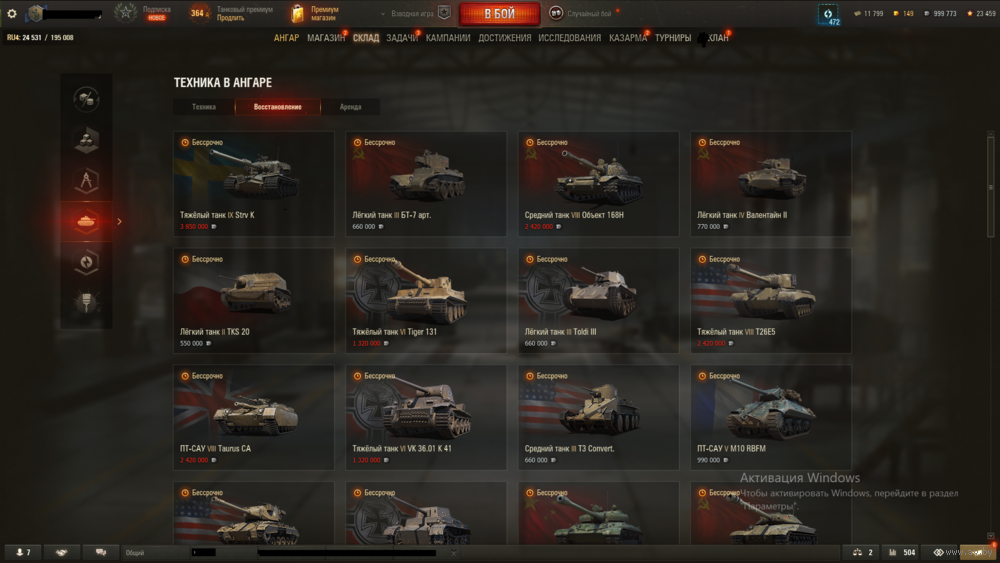Open the customization brush sidebar icon
The image size is (1000, 563).
click(86, 302)
